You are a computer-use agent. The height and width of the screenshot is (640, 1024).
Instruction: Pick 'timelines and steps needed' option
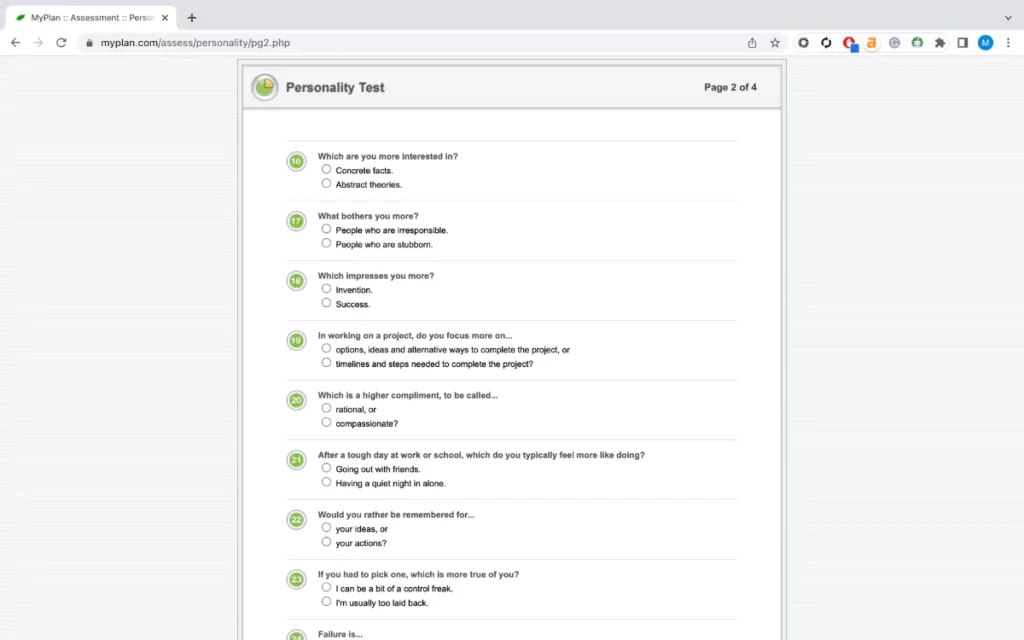tap(326, 363)
